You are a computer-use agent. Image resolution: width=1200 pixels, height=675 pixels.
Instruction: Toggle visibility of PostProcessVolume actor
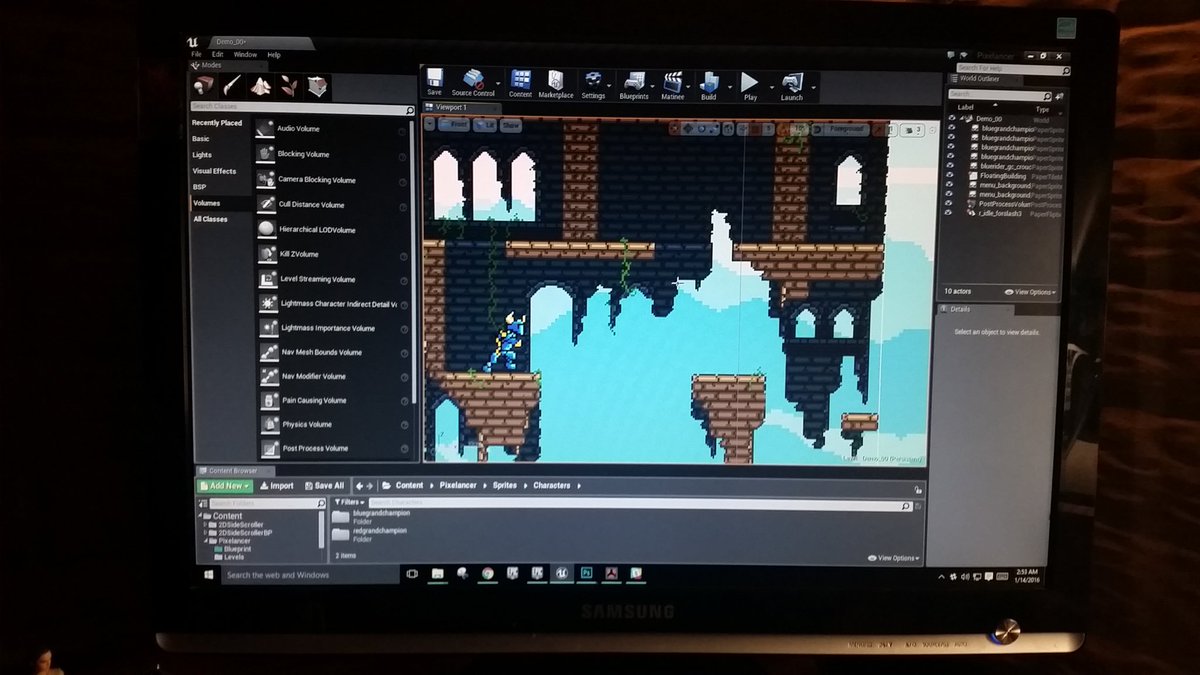coord(951,204)
